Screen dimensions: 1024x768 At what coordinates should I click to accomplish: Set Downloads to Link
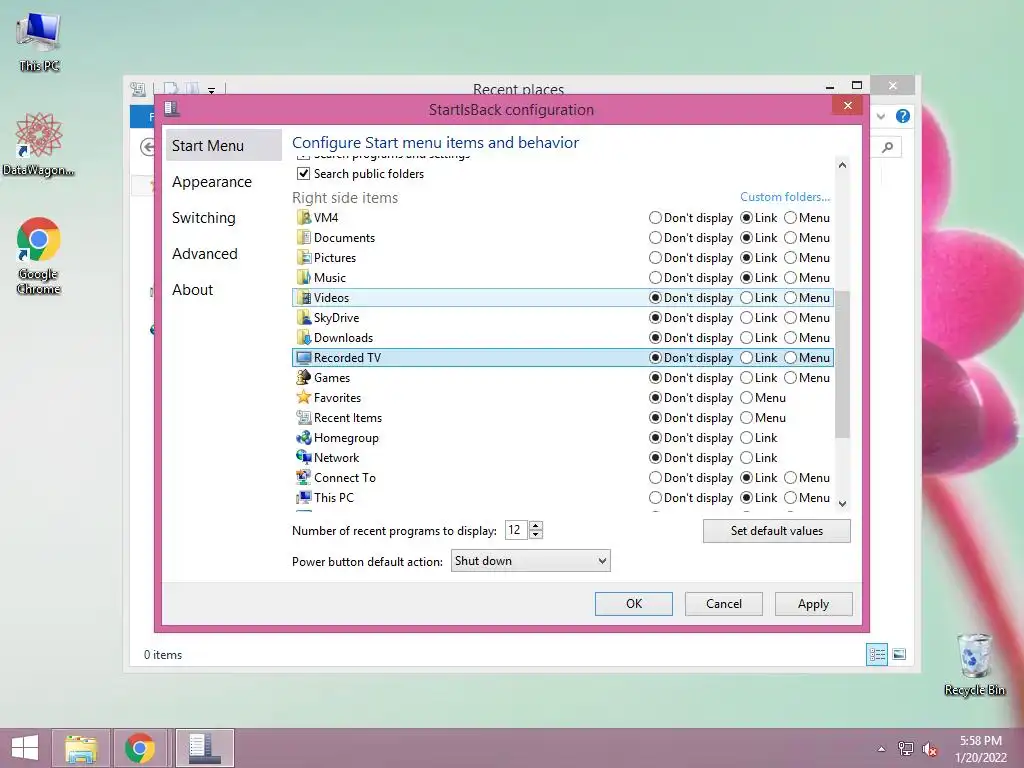pos(746,338)
